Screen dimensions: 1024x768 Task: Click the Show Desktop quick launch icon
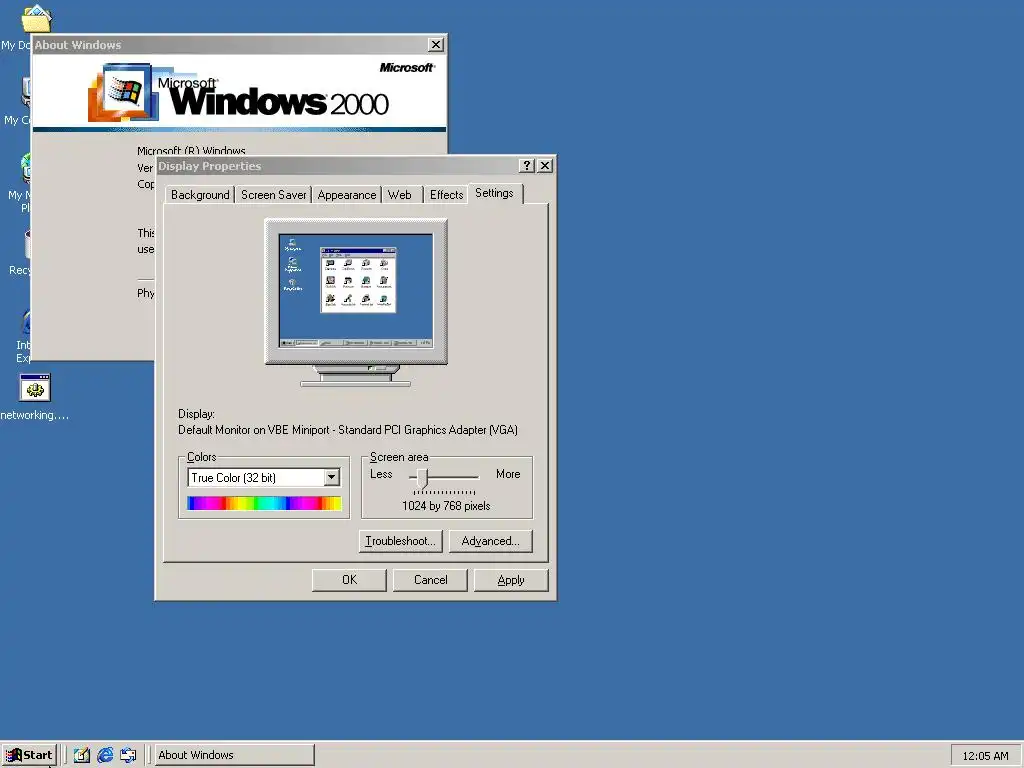(x=82, y=755)
